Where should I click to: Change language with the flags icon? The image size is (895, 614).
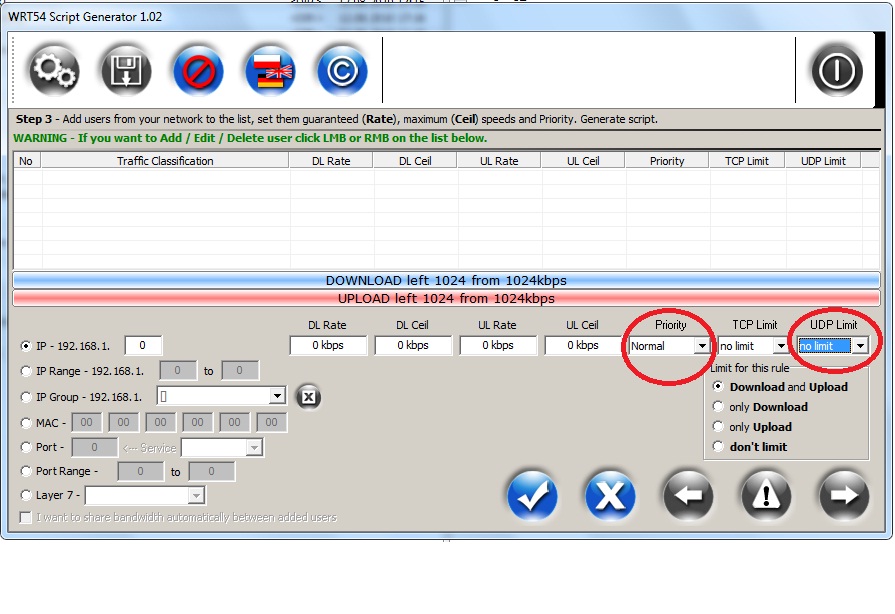[x=270, y=71]
